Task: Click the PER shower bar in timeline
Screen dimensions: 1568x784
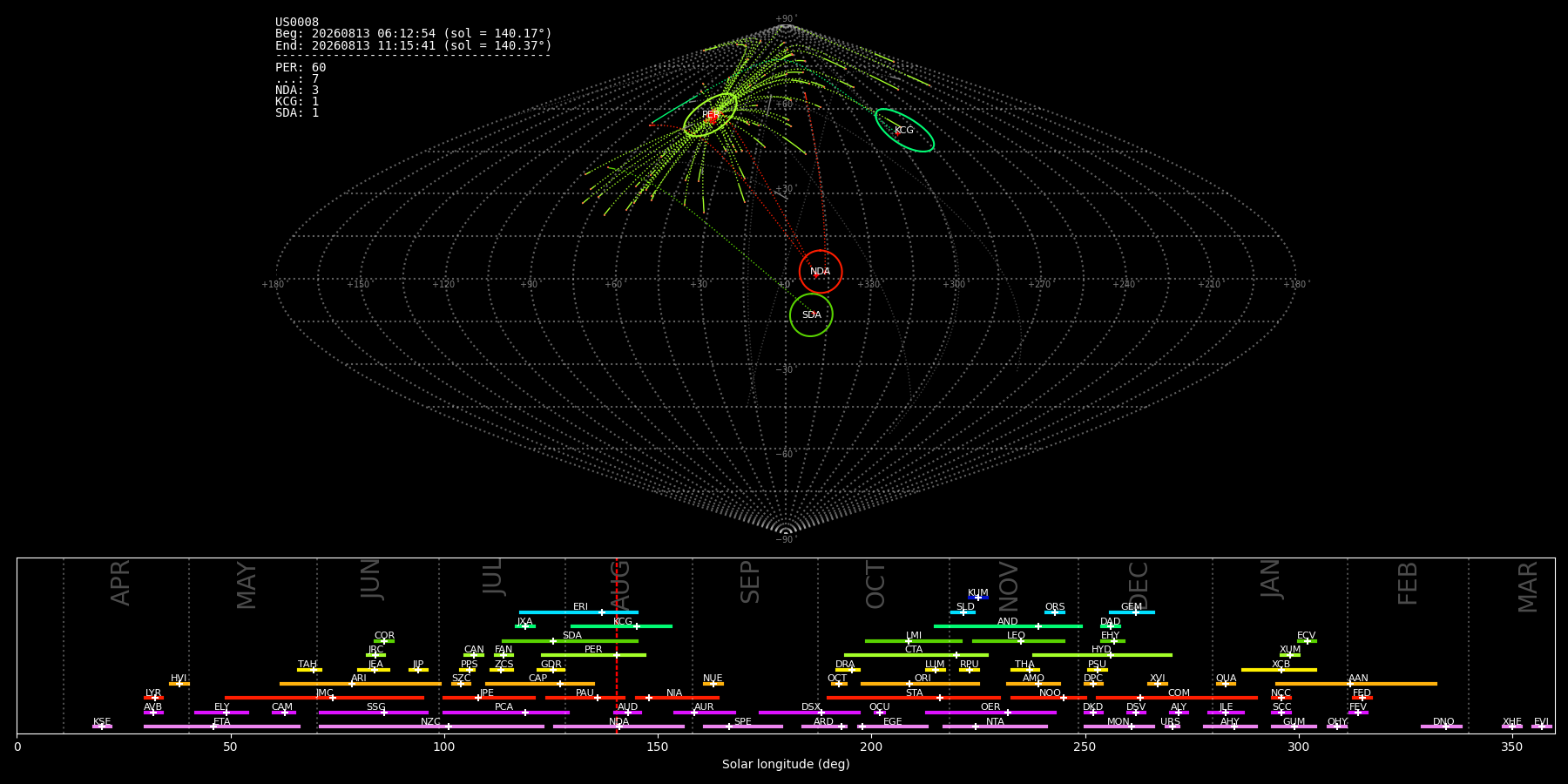Action: [593, 655]
